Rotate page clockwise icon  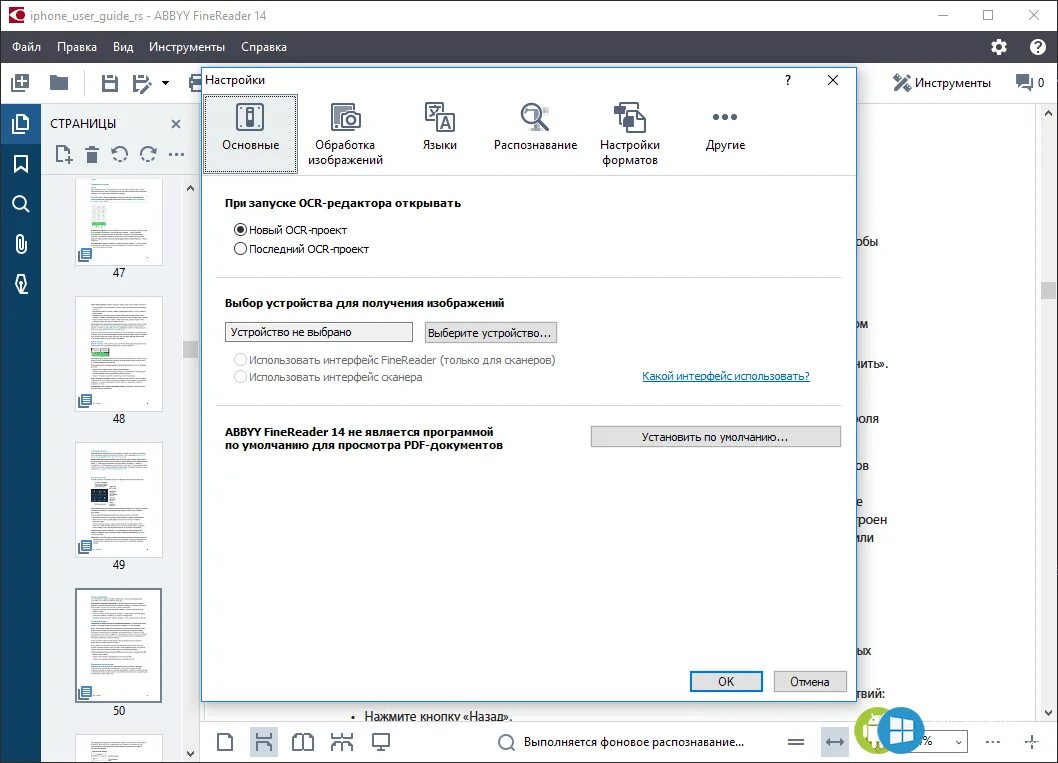(x=148, y=154)
